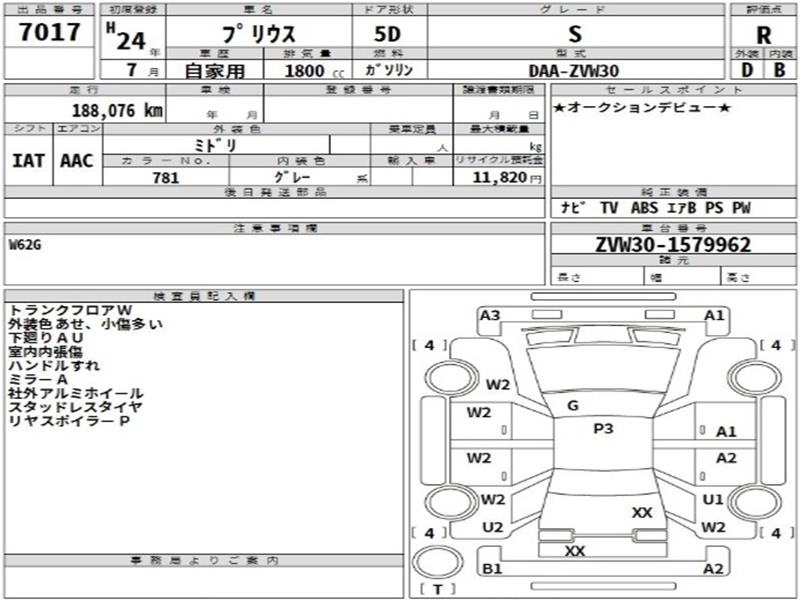Click the spare tire [T] label
This screenshot has width=800, height=600.
(x=438, y=590)
